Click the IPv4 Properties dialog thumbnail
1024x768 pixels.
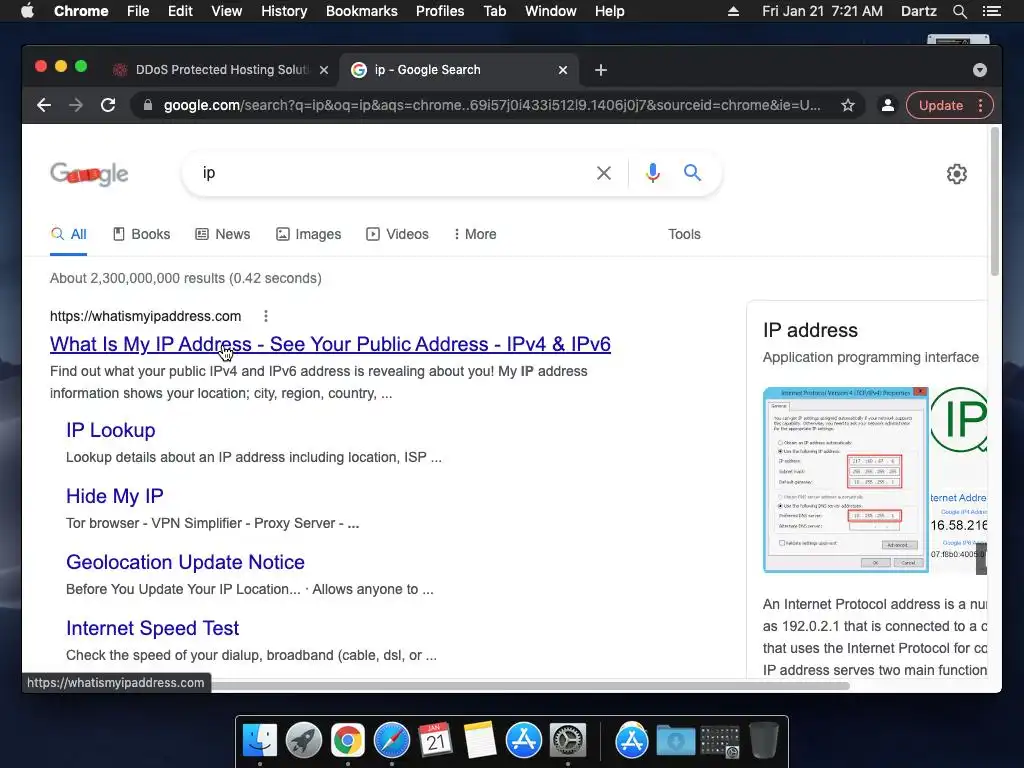[x=846, y=480]
